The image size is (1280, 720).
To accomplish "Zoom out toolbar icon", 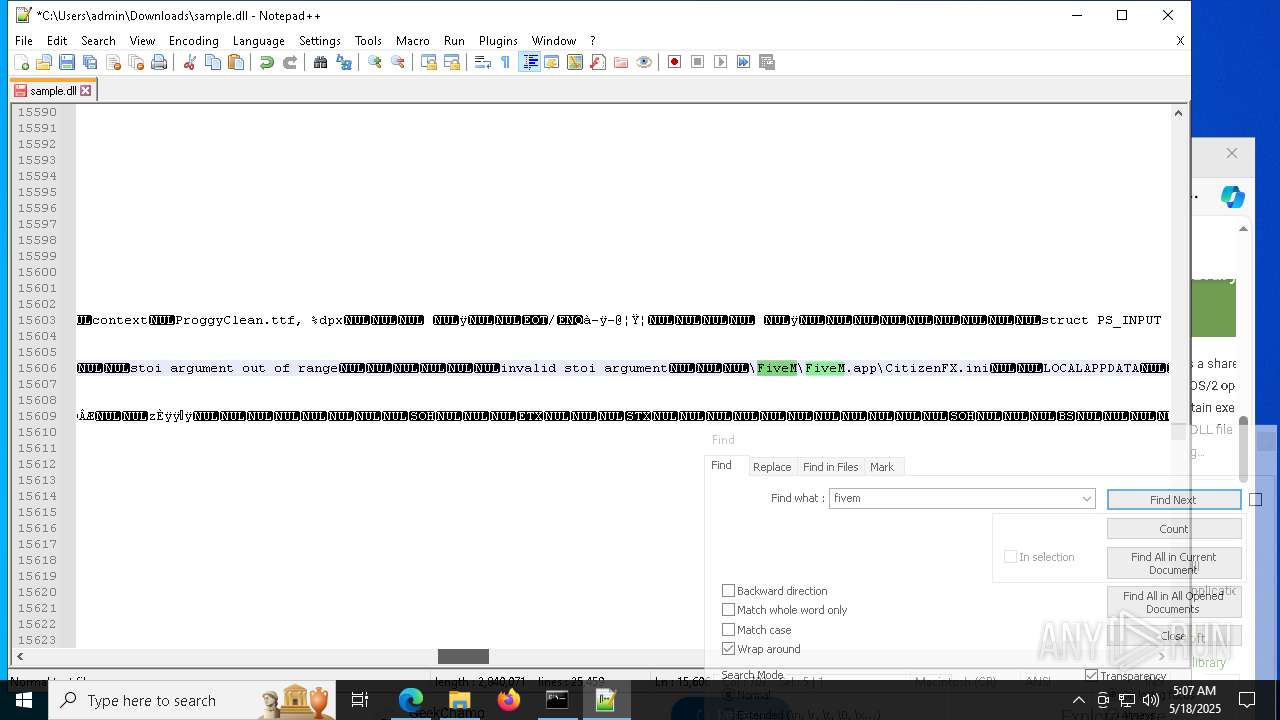I will (398, 62).
